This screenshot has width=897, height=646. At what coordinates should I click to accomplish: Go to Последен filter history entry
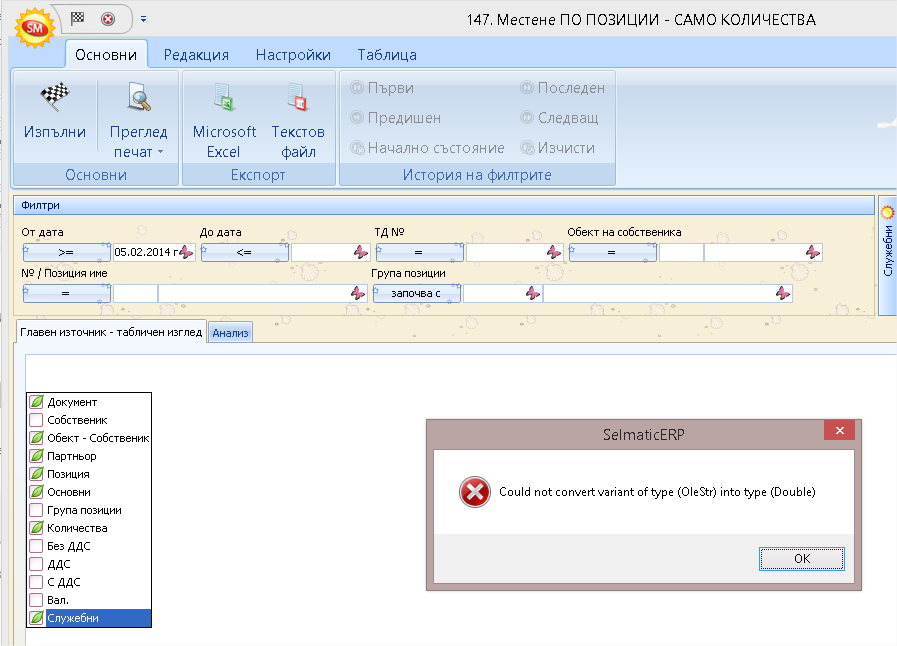point(562,88)
